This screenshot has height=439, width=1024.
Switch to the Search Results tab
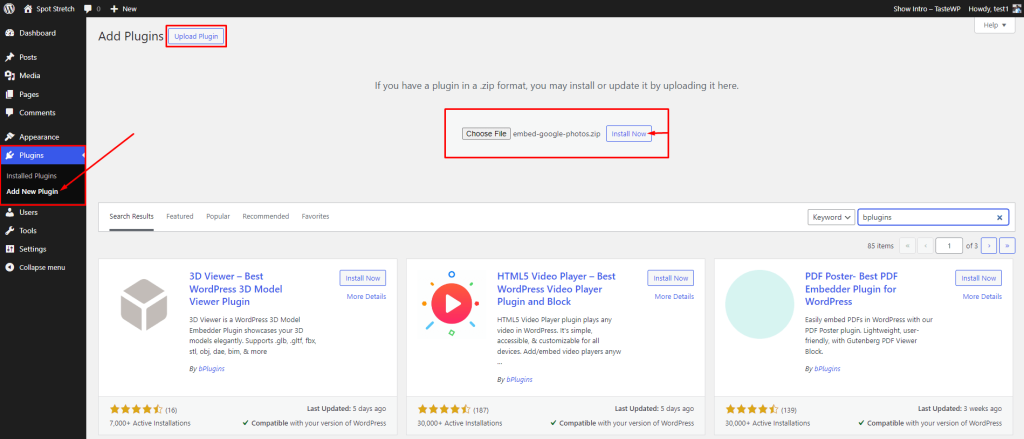click(x=131, y=216)
